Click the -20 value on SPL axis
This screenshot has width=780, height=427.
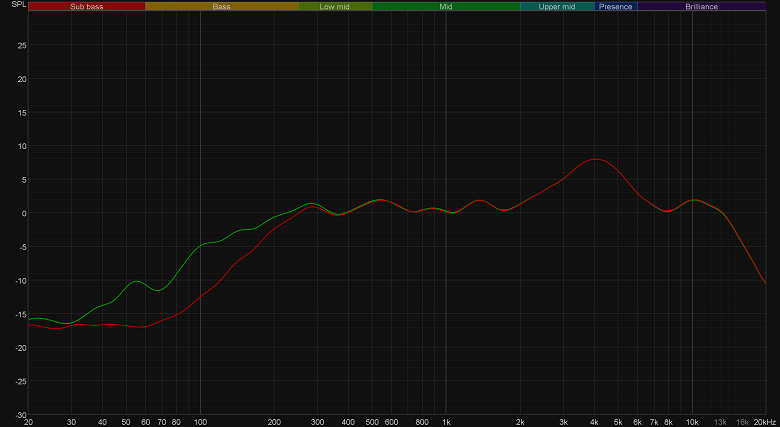20,348
